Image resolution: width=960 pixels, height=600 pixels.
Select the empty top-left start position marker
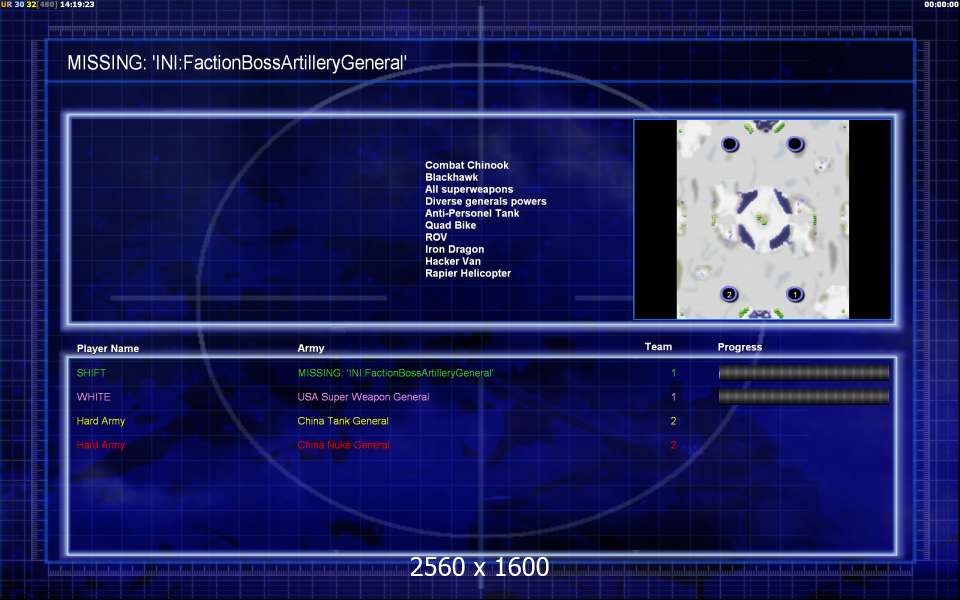[730, 144]
